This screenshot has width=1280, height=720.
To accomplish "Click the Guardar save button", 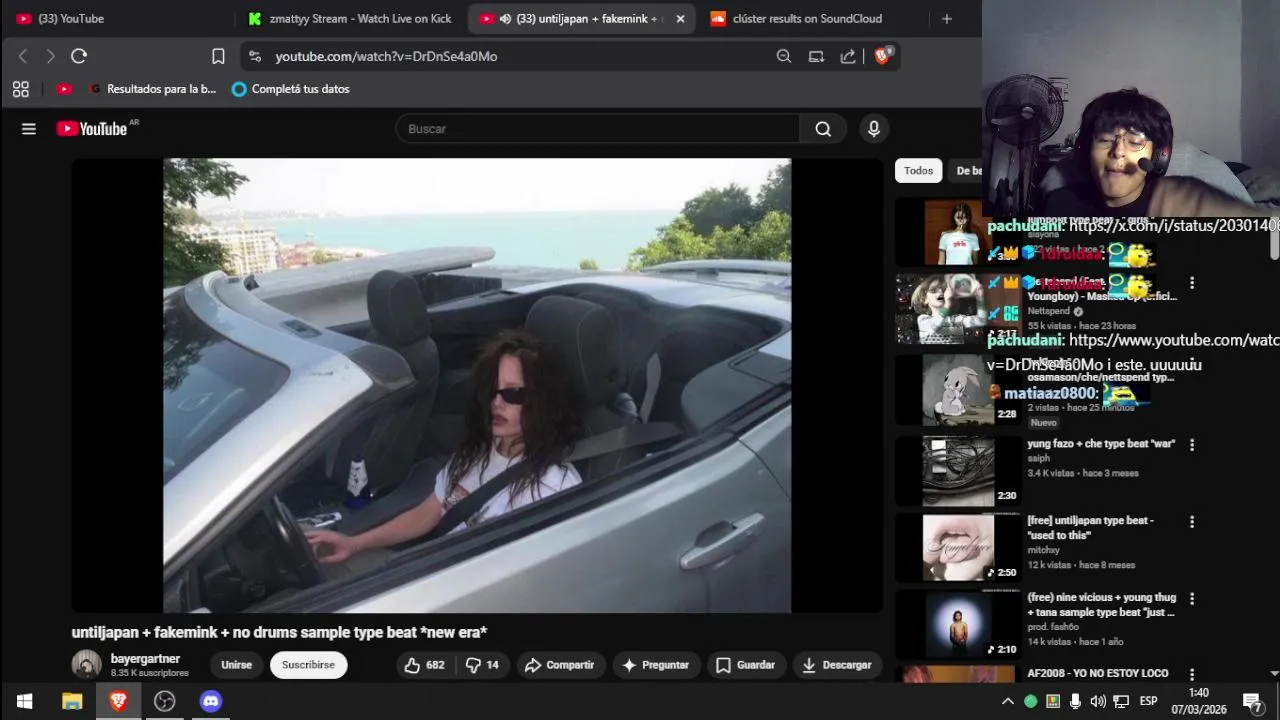I will tap(745, 665).
